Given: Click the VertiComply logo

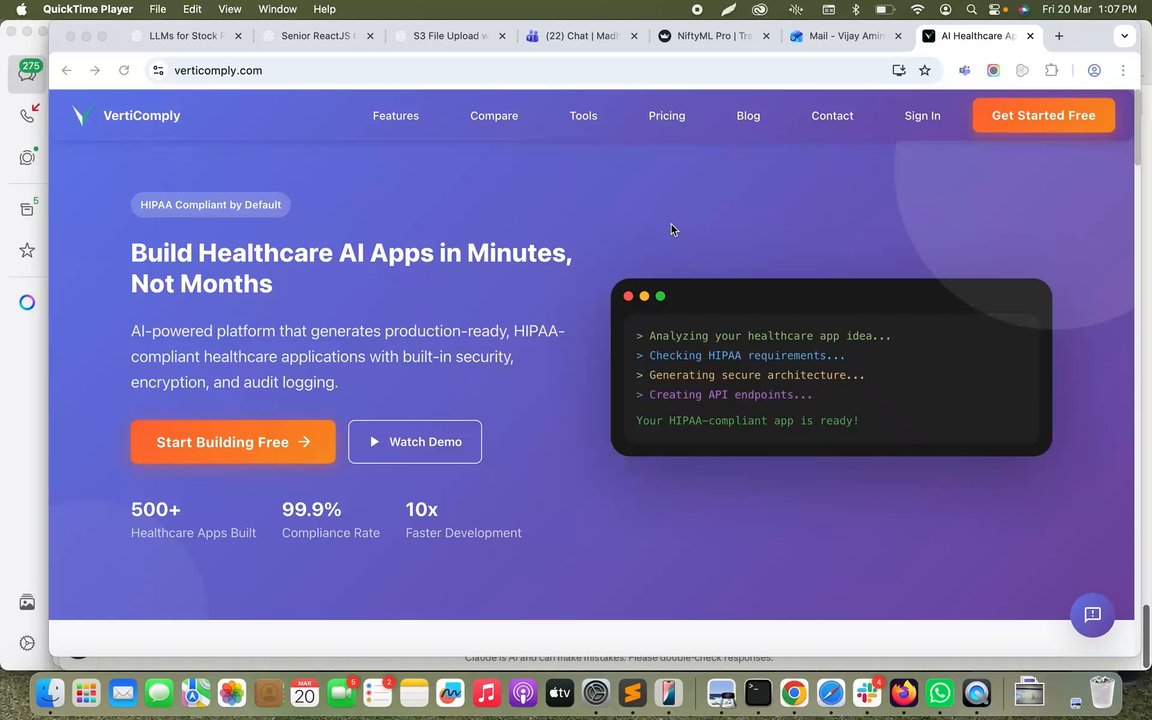Looking at the screenshot, I should pos(126,115).
